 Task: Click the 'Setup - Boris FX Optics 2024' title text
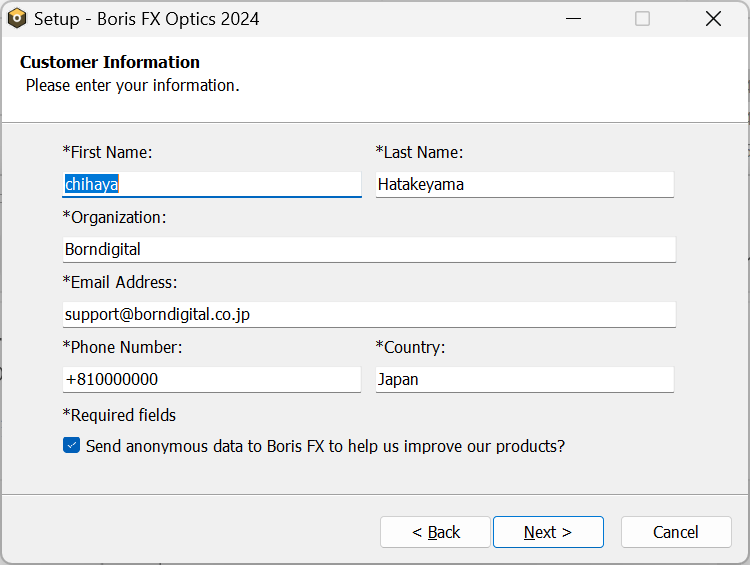coord(146,19)
